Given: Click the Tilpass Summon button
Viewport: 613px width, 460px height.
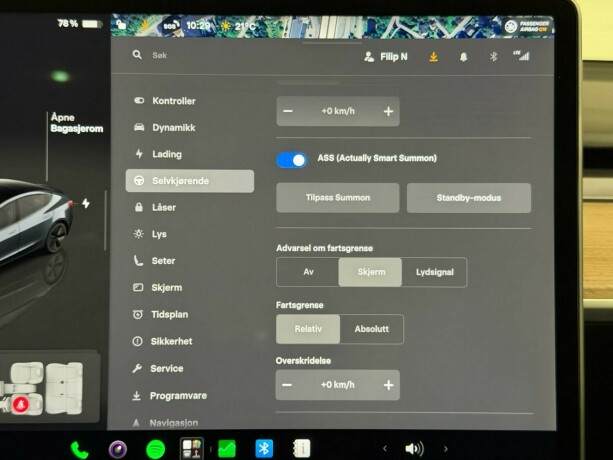Looking at the screenshot, I should 338,198.
